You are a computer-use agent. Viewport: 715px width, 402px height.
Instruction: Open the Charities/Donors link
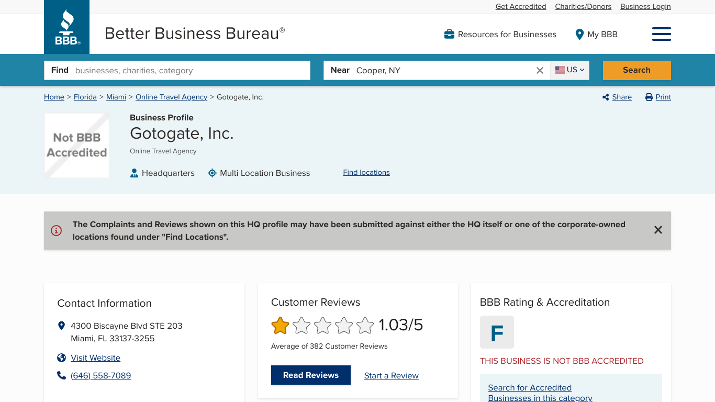tap(583, 6)
